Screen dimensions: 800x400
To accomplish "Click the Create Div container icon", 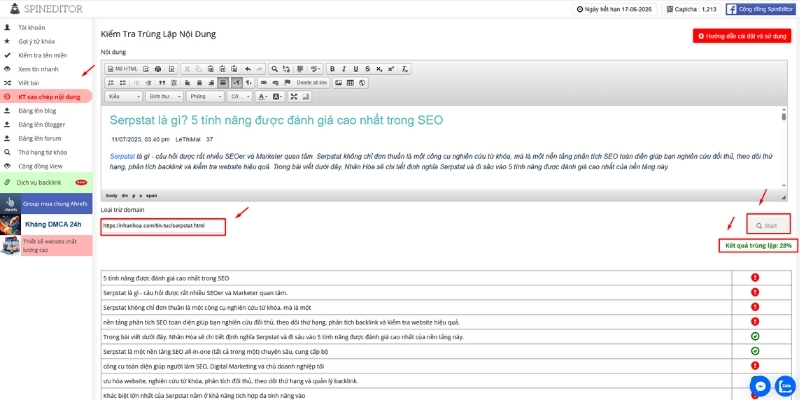I will coord(173,83).
